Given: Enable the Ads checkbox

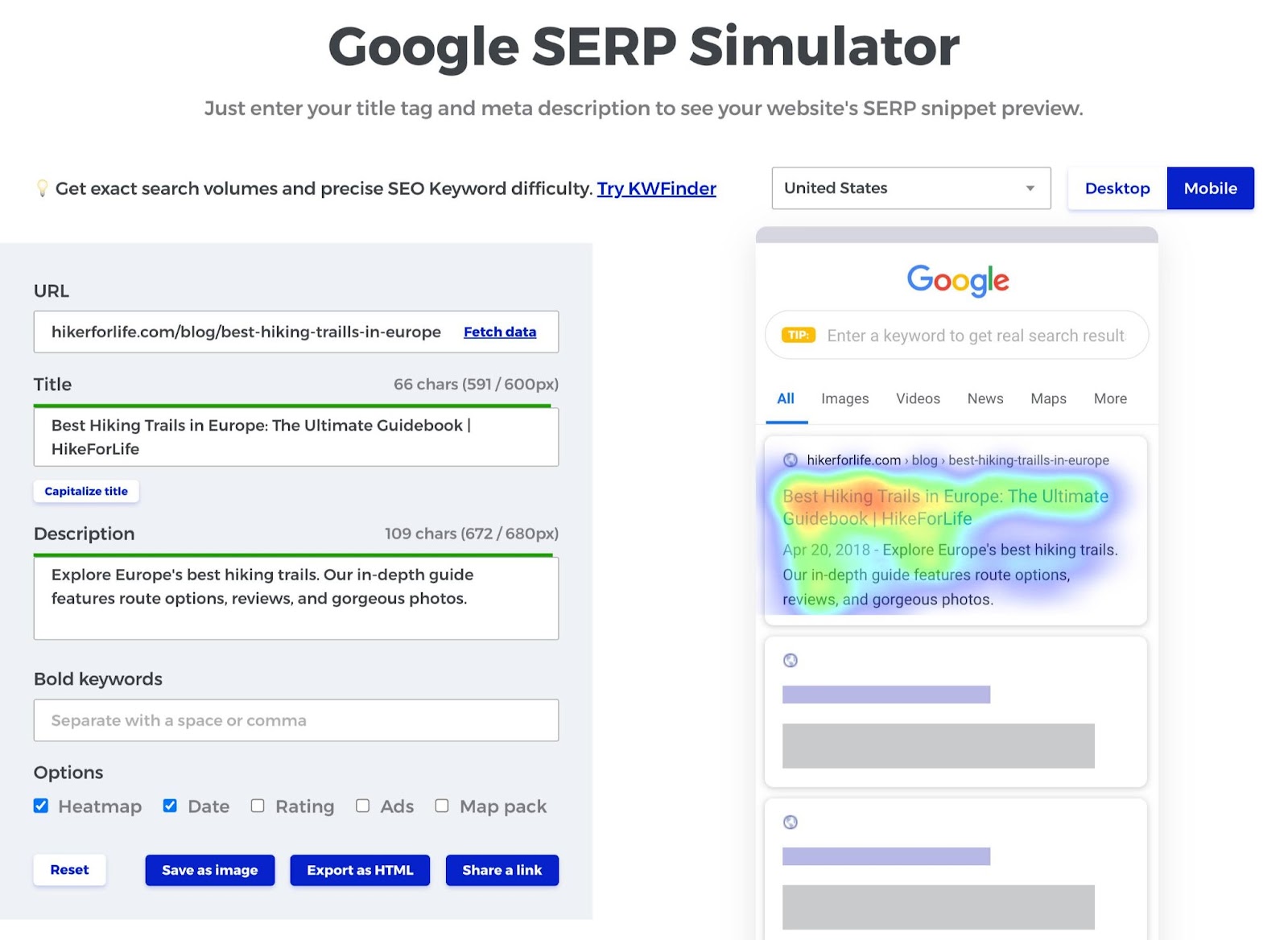Looking at the screenshot, I should click(363, 806).
